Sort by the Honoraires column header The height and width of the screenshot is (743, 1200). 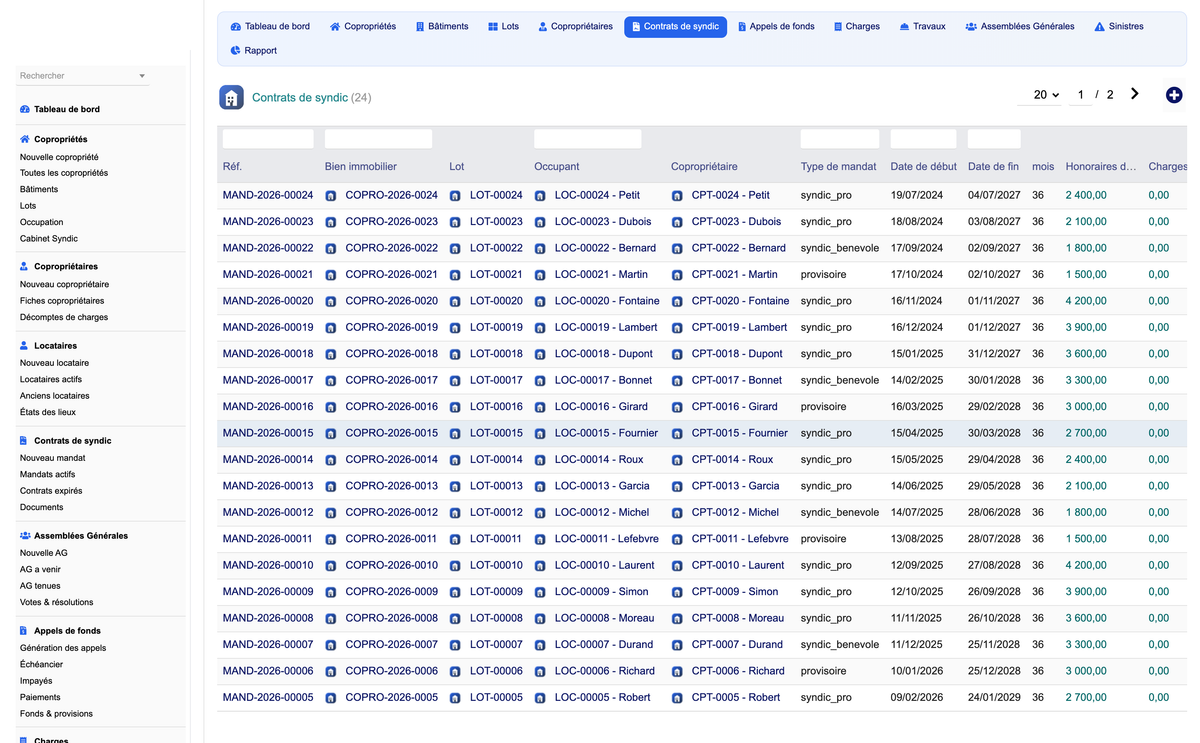pos(1101,166)
